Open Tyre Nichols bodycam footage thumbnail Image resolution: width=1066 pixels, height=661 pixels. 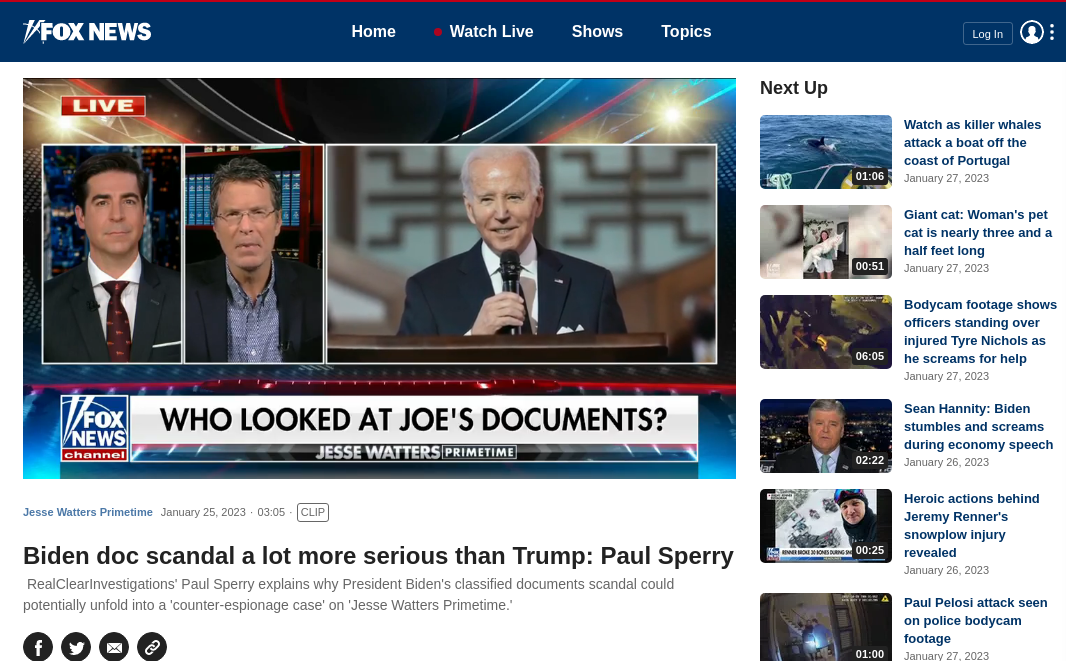(825, 332)
